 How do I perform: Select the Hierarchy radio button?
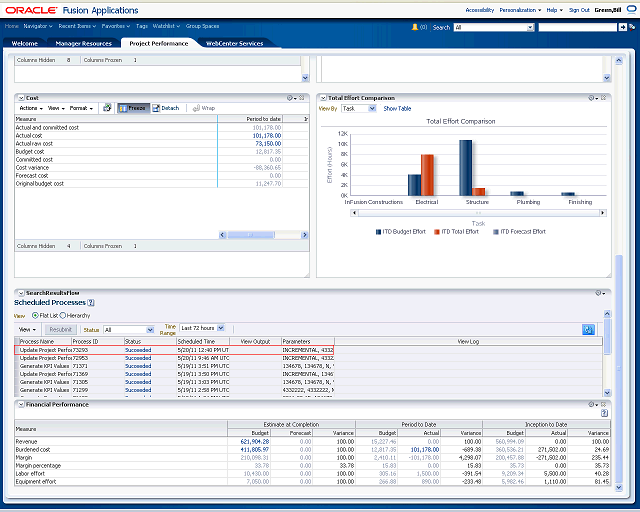[x=63, y=315]
